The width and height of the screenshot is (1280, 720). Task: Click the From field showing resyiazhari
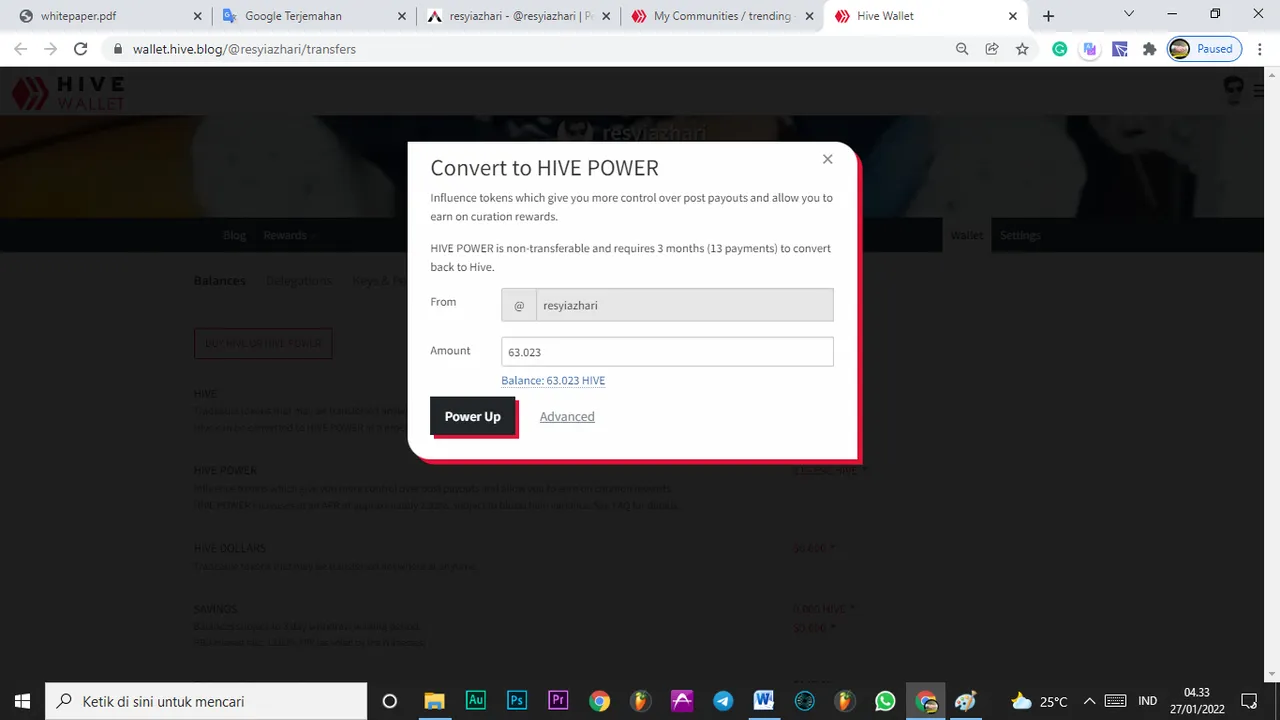(667, 305)
